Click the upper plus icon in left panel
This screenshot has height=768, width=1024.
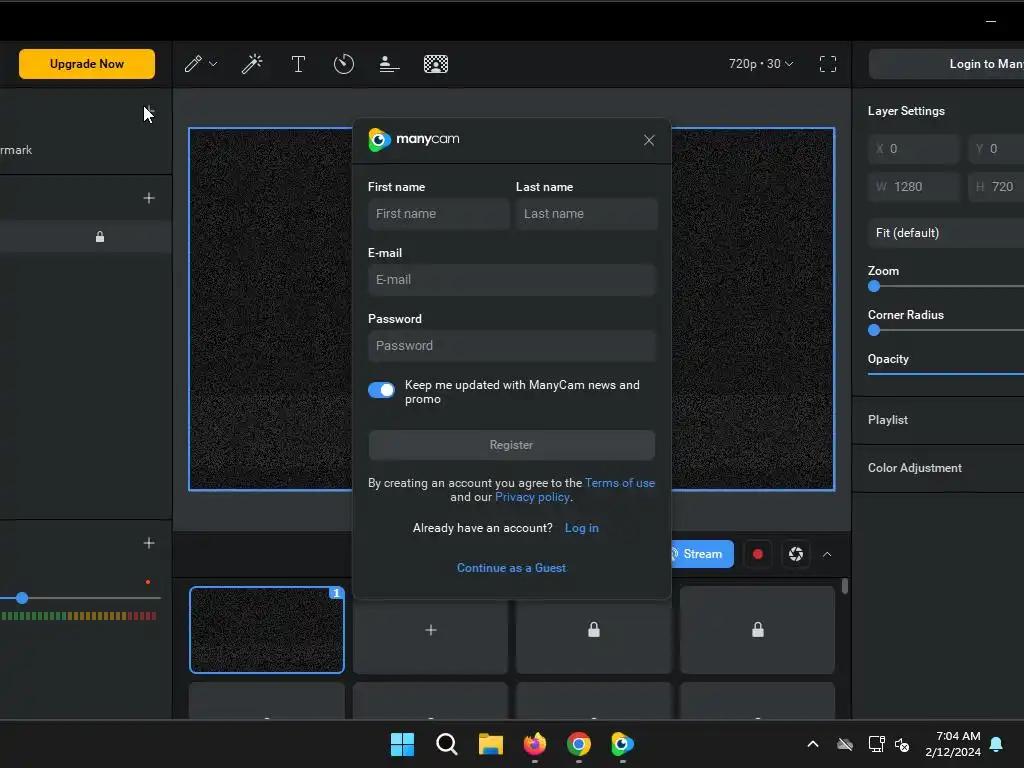(x=149, y=198)
